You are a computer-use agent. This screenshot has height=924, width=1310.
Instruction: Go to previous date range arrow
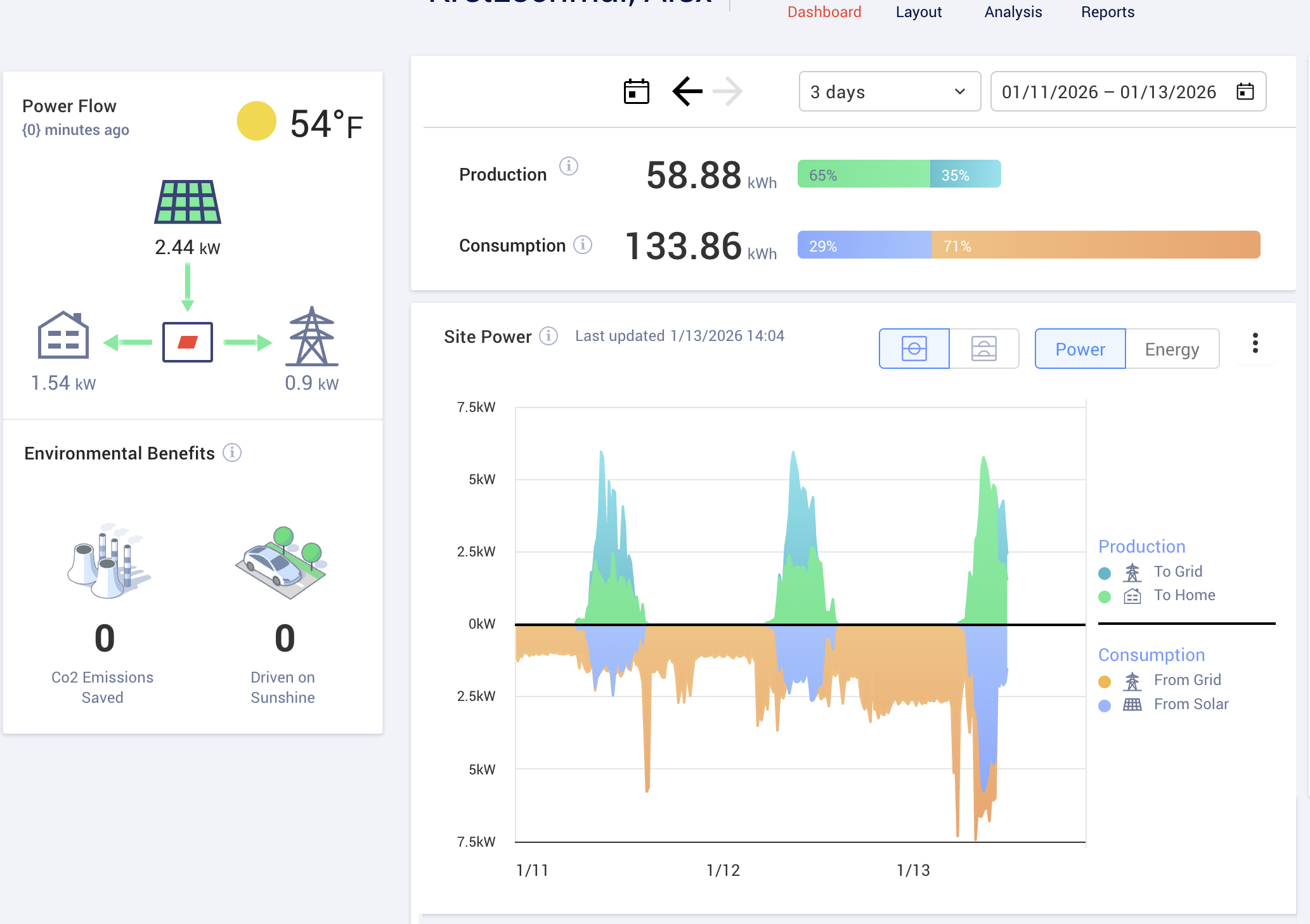[x=687, y=92]
